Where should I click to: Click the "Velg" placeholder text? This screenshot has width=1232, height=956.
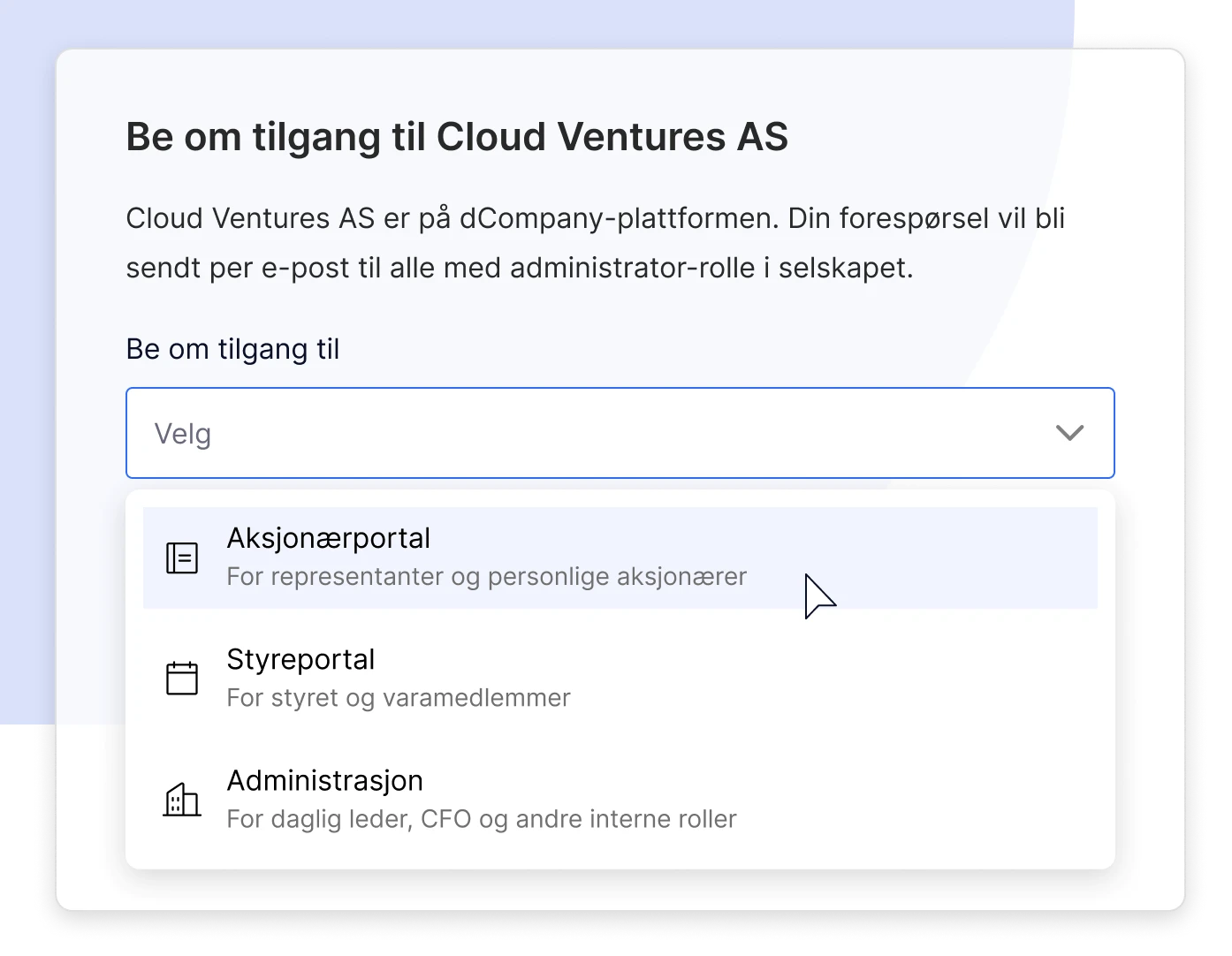click(x=183, y=434)
